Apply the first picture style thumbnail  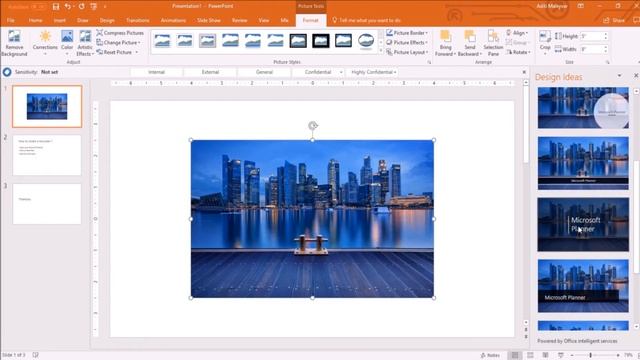pos(162,41)
